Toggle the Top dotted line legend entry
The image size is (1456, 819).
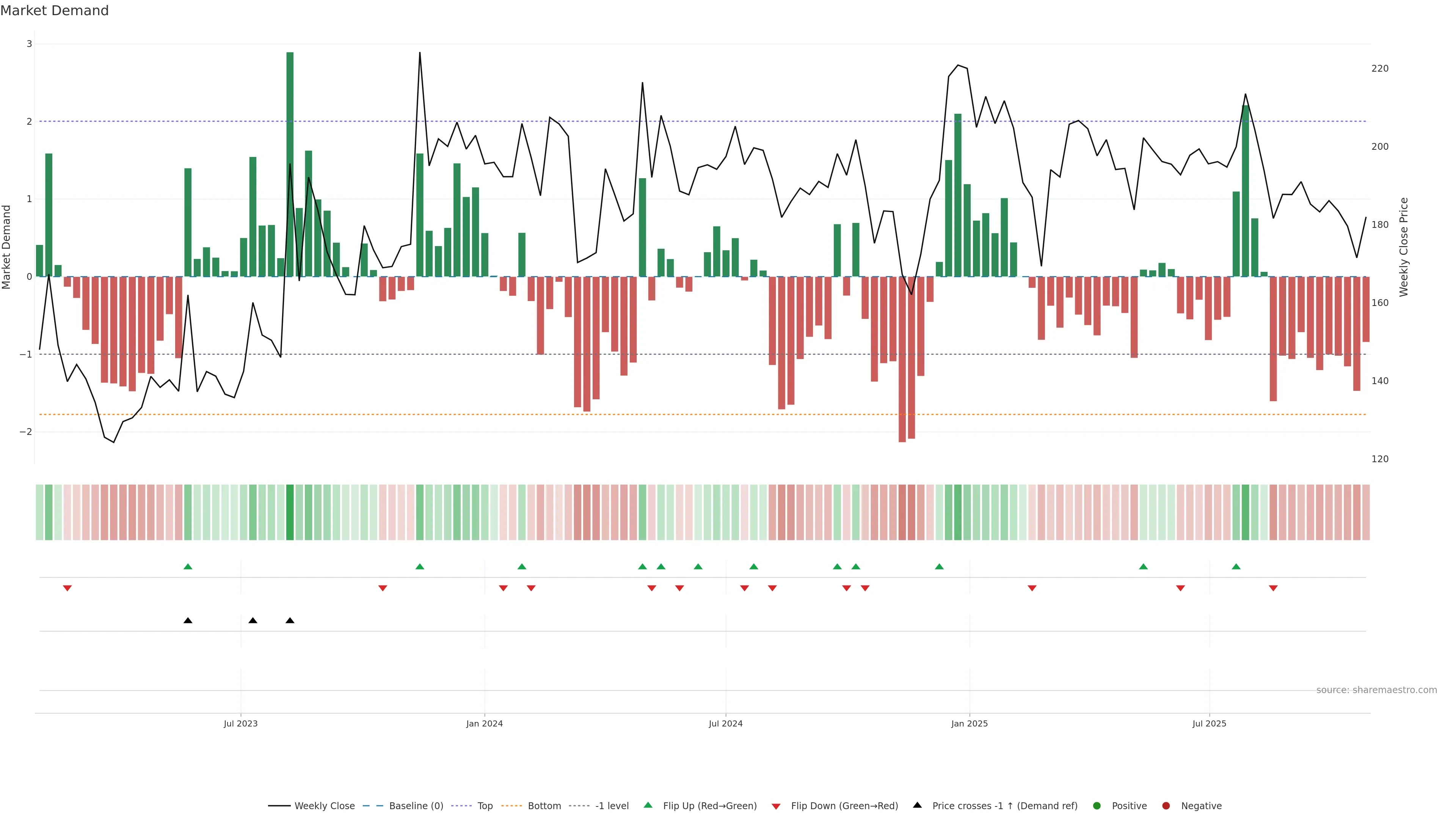click(485, 806)
